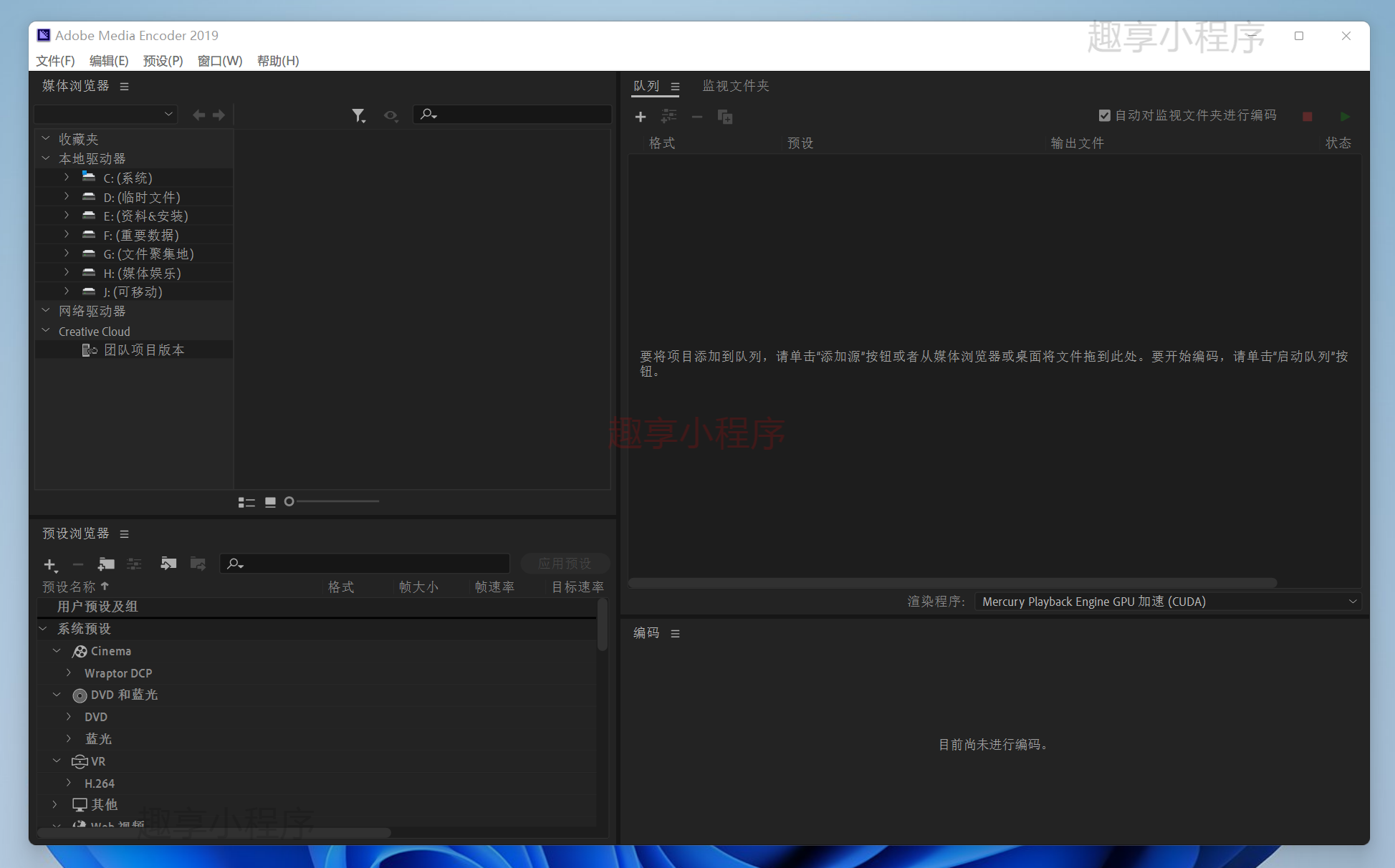Select the J: (可移动) drive

point(134,291)
